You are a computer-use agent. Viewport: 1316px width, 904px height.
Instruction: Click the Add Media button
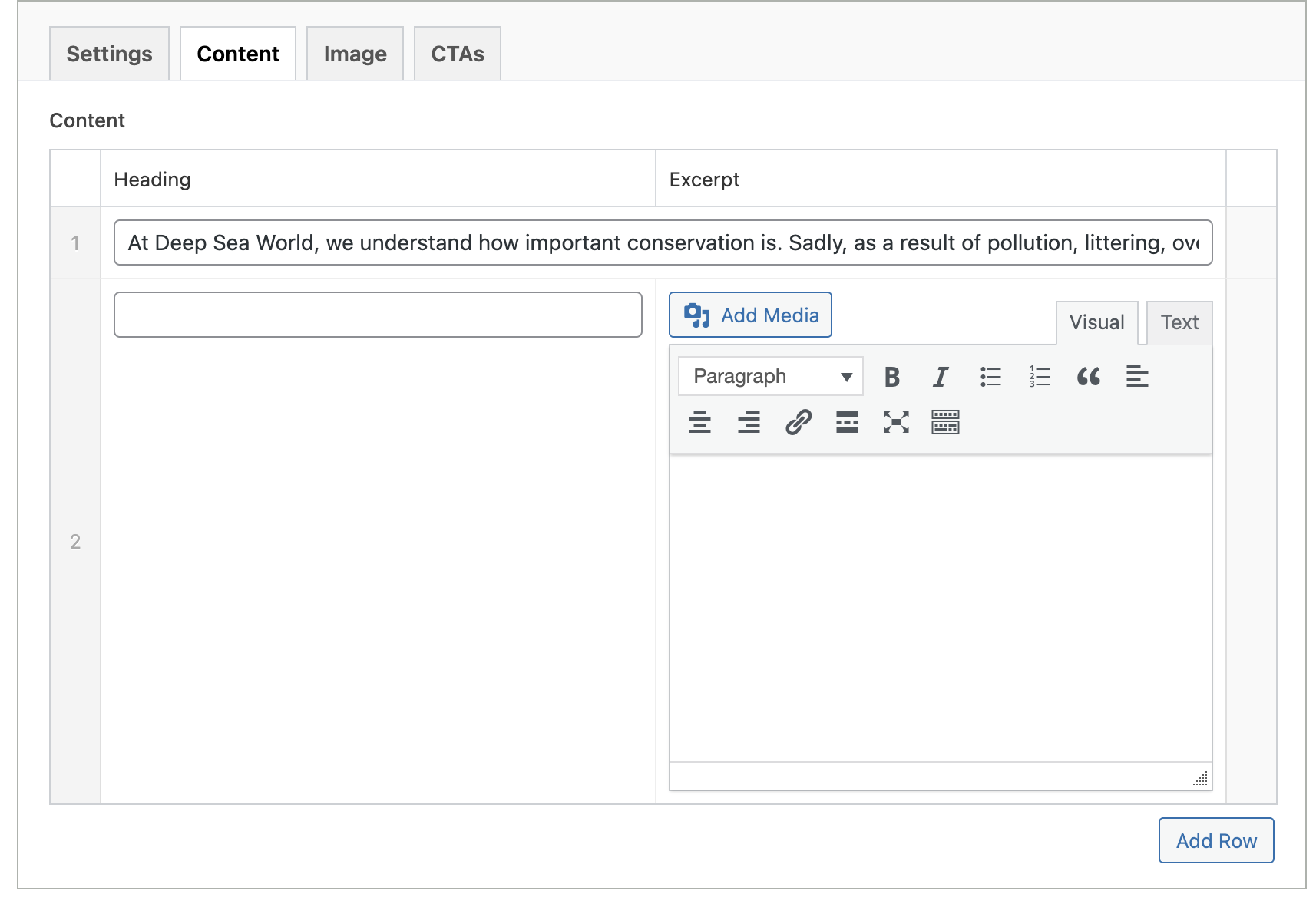(x=750, y=315)
